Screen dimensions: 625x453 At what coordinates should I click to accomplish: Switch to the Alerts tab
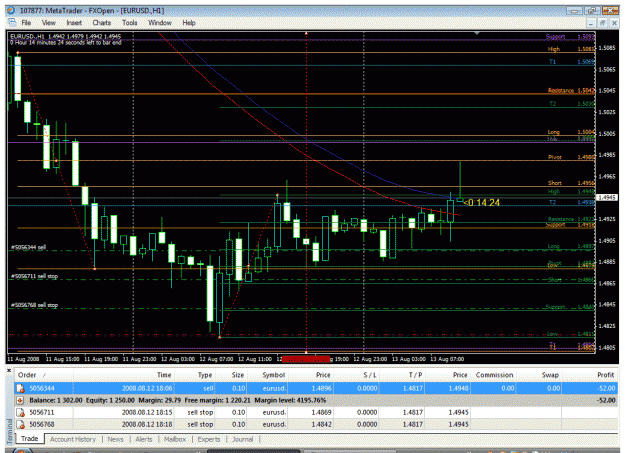click(x=144, y=439)
